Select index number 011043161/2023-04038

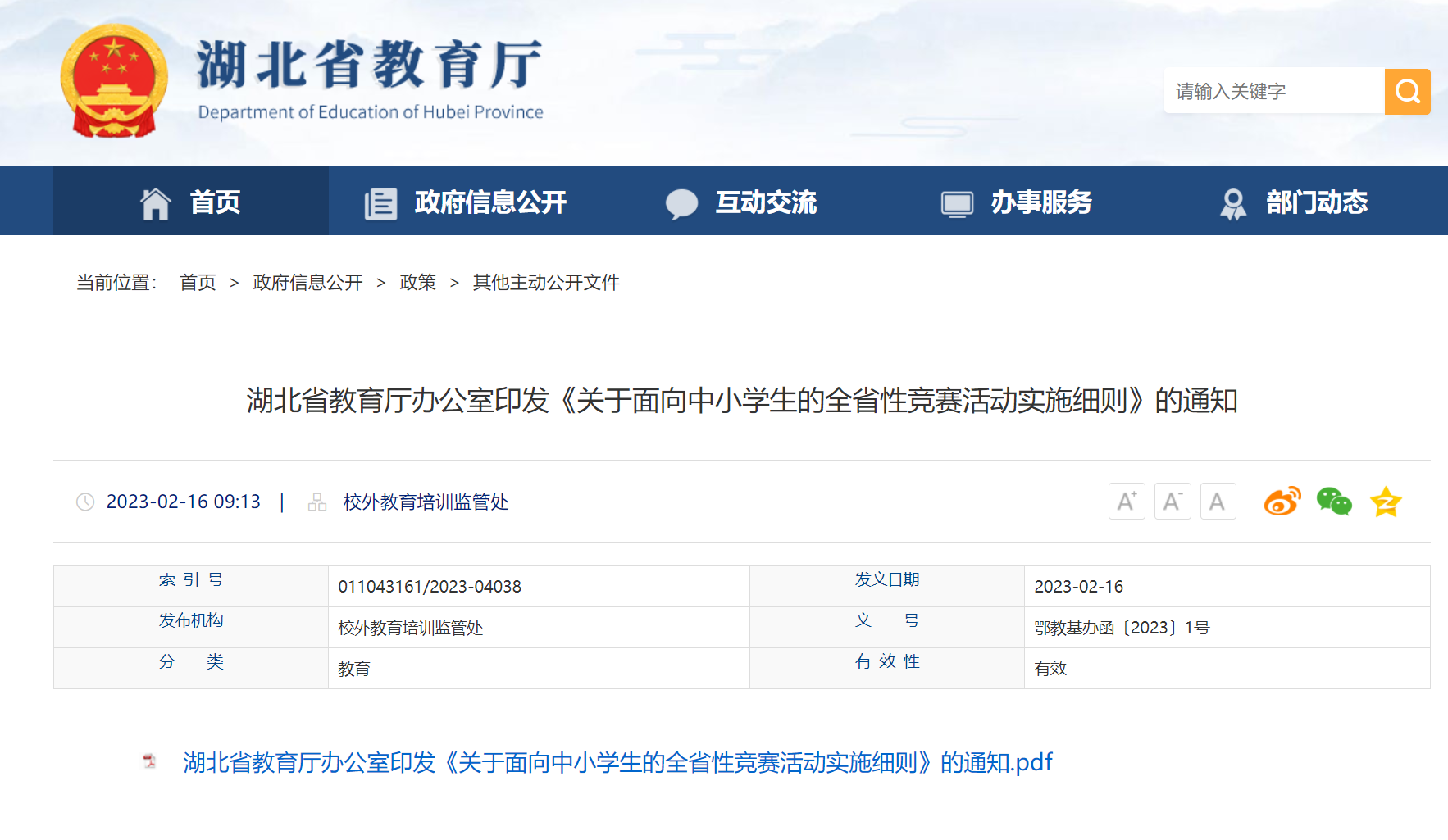[x=430, y=587]
